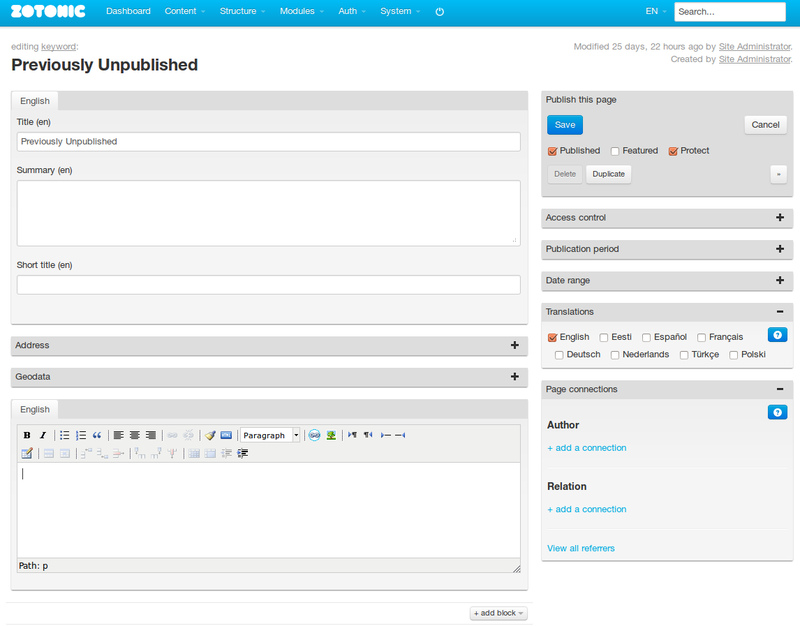Viewport: 800px width, 626px height.
Task: Expand the Geodata section
Action: [x=515, y=377]
